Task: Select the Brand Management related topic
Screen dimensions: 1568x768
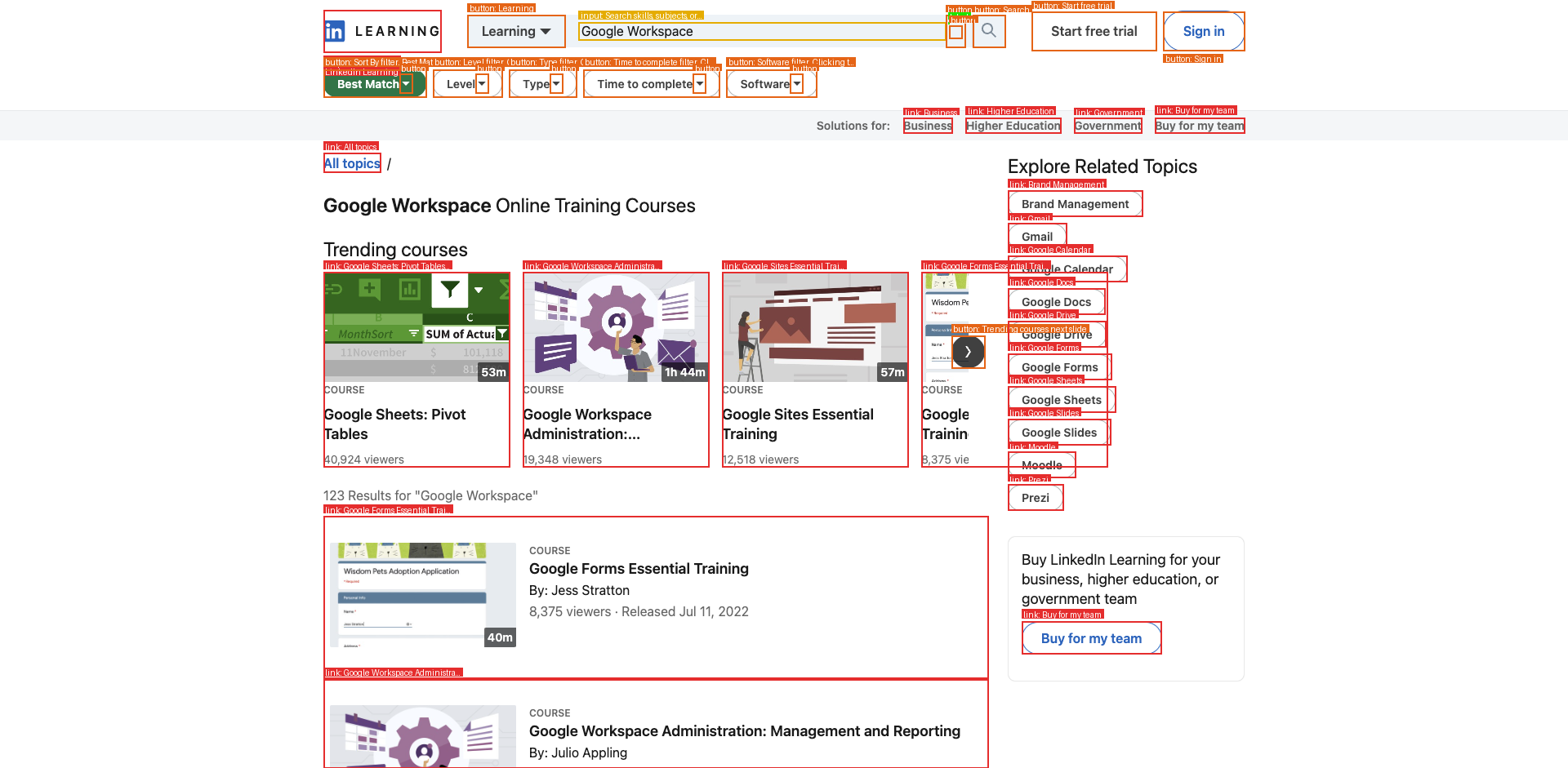Action: point(1075,204)
